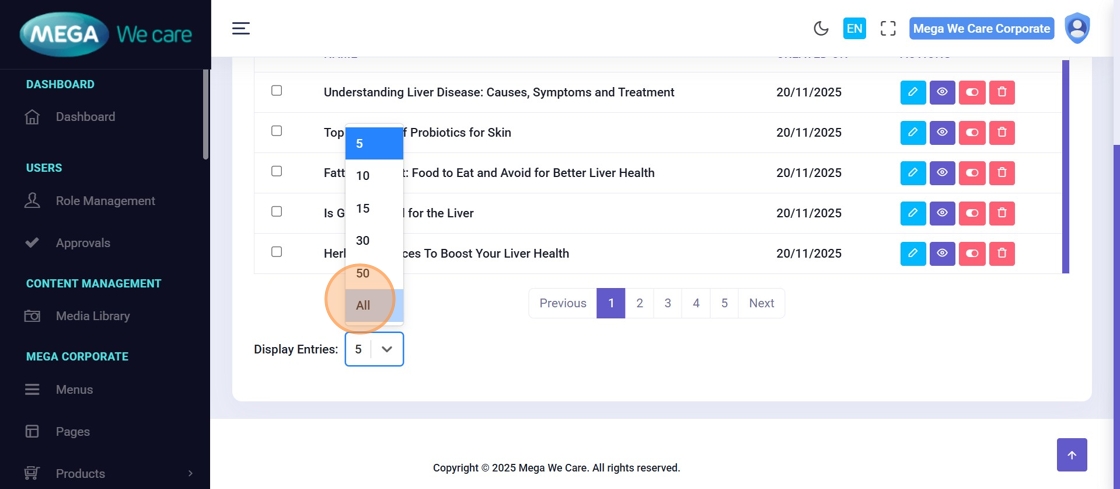Open Role Management in the sidebar
The height and width of the screenshot is (489, 1120).
[x=105, y=201]
